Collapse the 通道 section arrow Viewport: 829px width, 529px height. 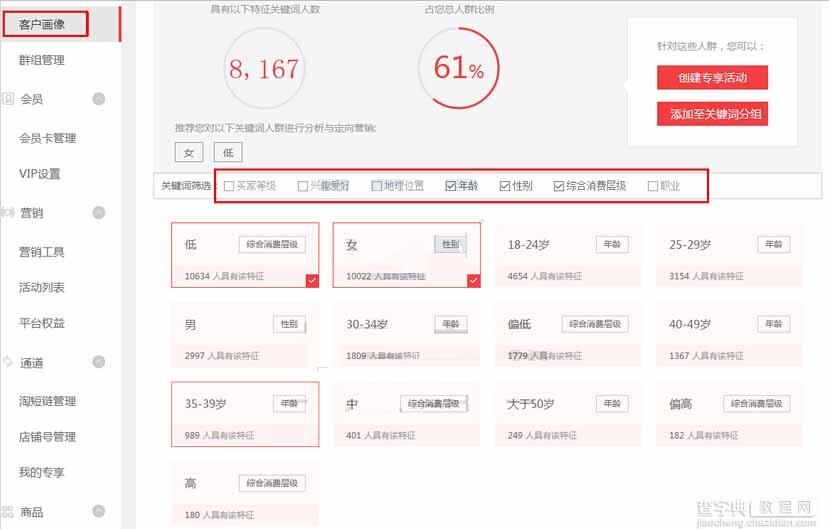98,362
